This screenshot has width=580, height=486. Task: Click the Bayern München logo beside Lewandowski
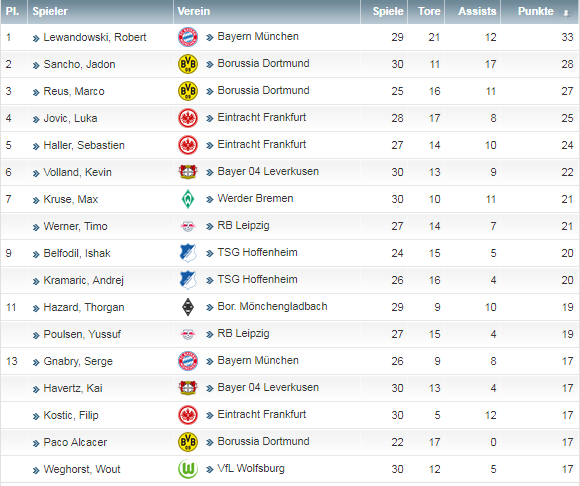point(188,37)
